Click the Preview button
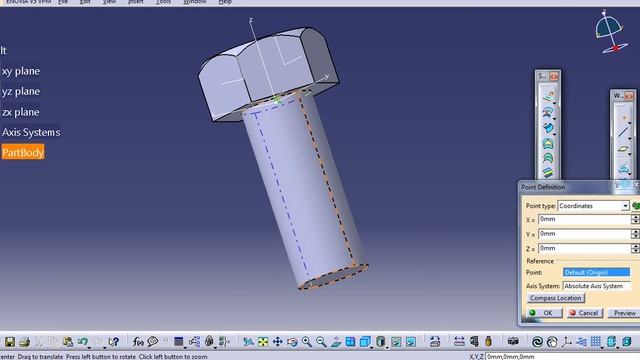 (x=624, y=313)
